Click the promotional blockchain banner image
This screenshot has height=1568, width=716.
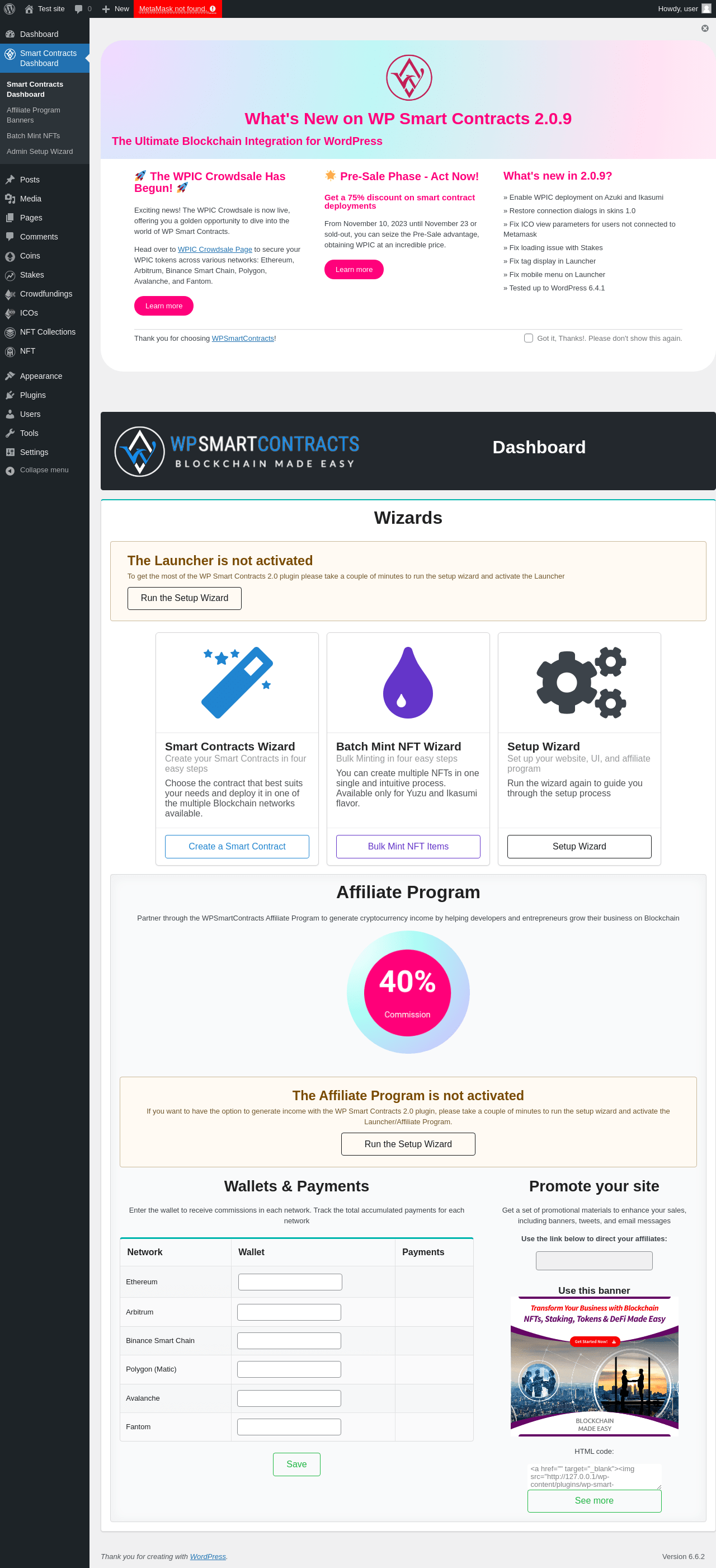(594, 1366)
